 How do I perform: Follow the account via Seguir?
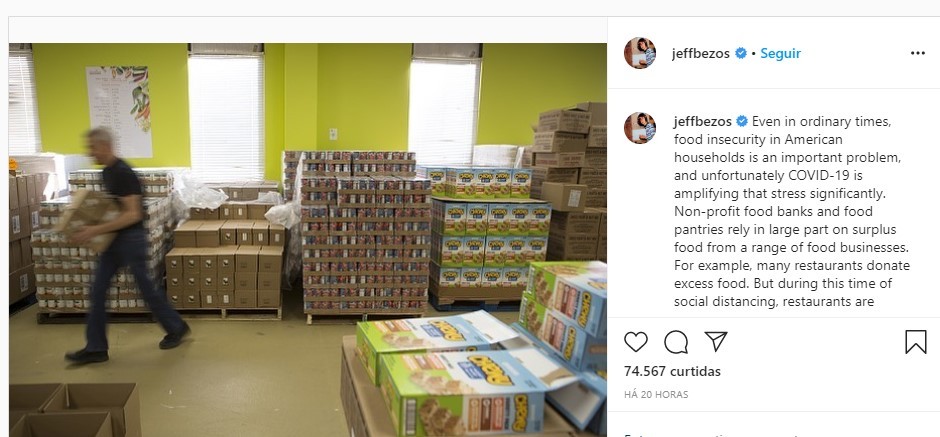point(781,53)
